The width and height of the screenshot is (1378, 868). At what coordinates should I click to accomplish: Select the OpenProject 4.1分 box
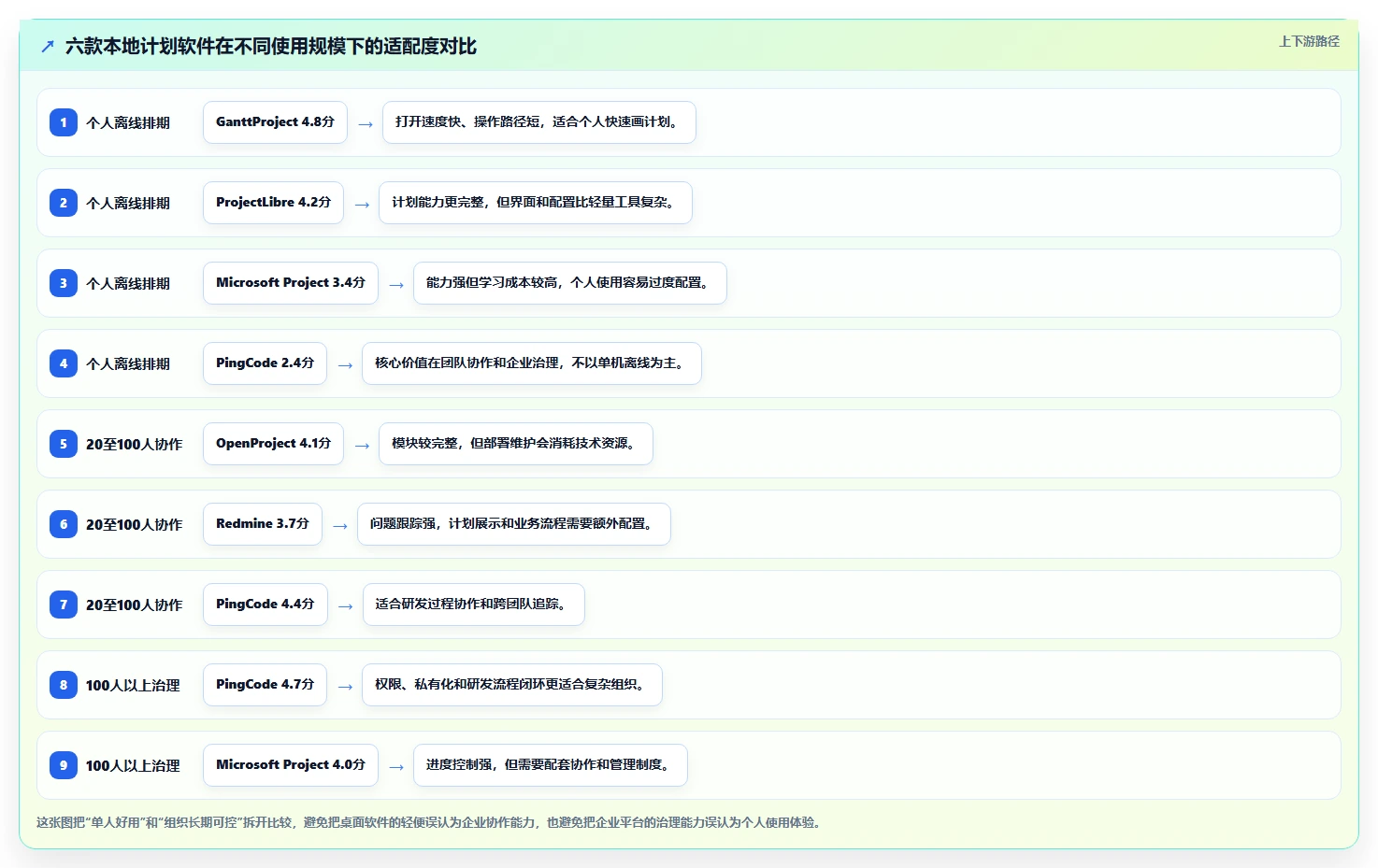click(273, 444)
